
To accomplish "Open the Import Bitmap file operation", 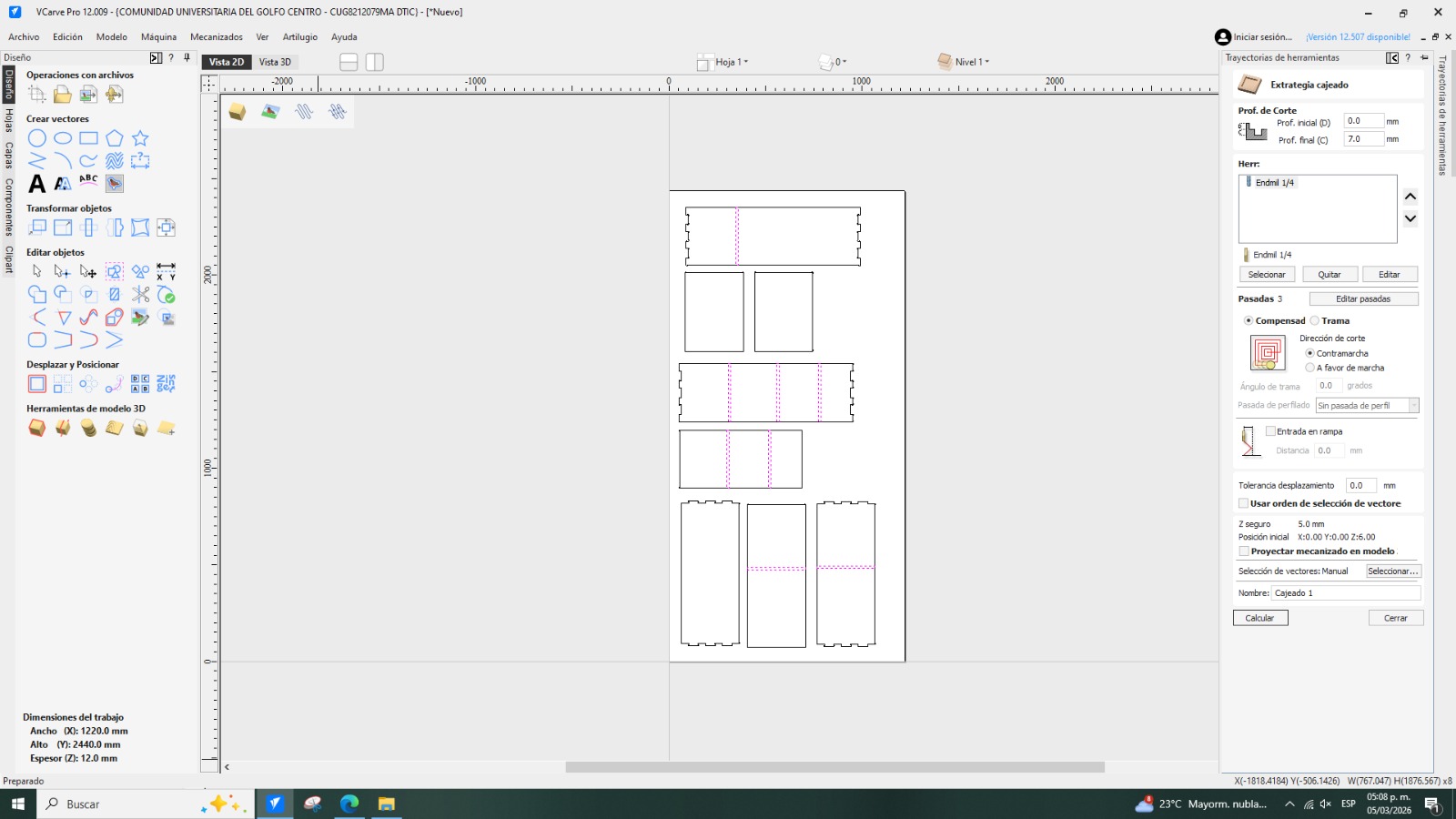I will (88, 95).
